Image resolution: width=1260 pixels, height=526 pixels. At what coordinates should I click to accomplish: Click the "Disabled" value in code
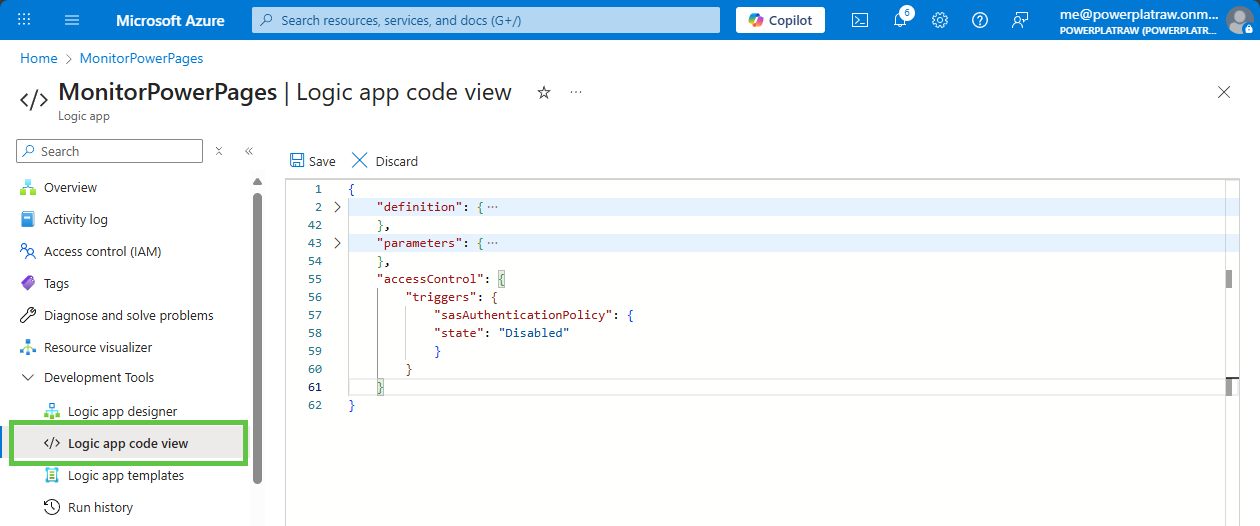pos(534,333)
